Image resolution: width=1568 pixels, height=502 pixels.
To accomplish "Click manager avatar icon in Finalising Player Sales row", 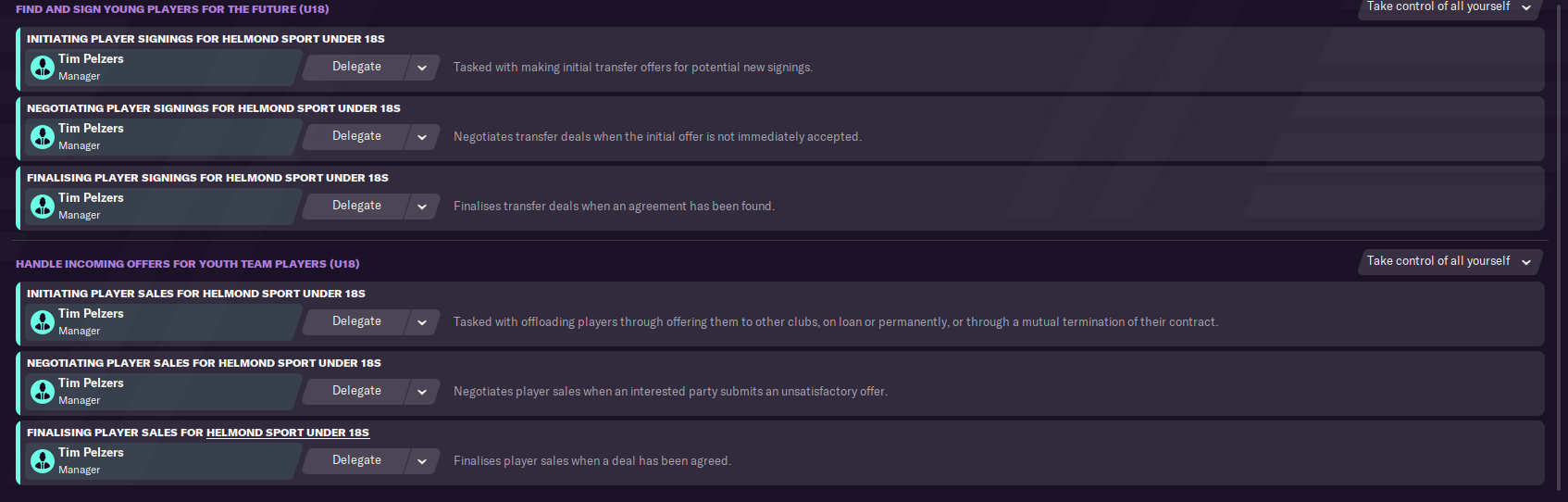I will (x=43, y=461).
